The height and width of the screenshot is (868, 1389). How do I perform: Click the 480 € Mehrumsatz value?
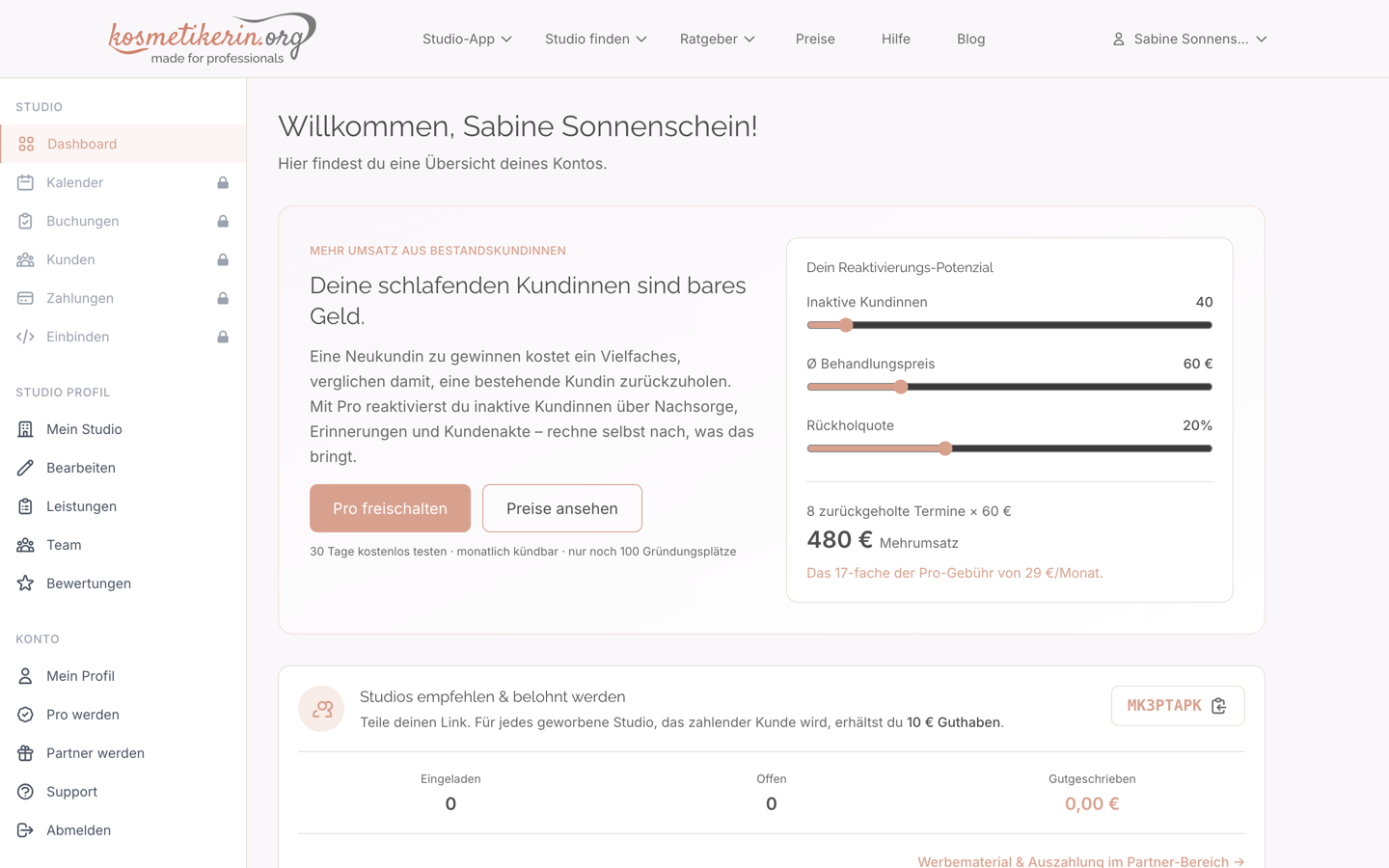(x=883, y=540)
